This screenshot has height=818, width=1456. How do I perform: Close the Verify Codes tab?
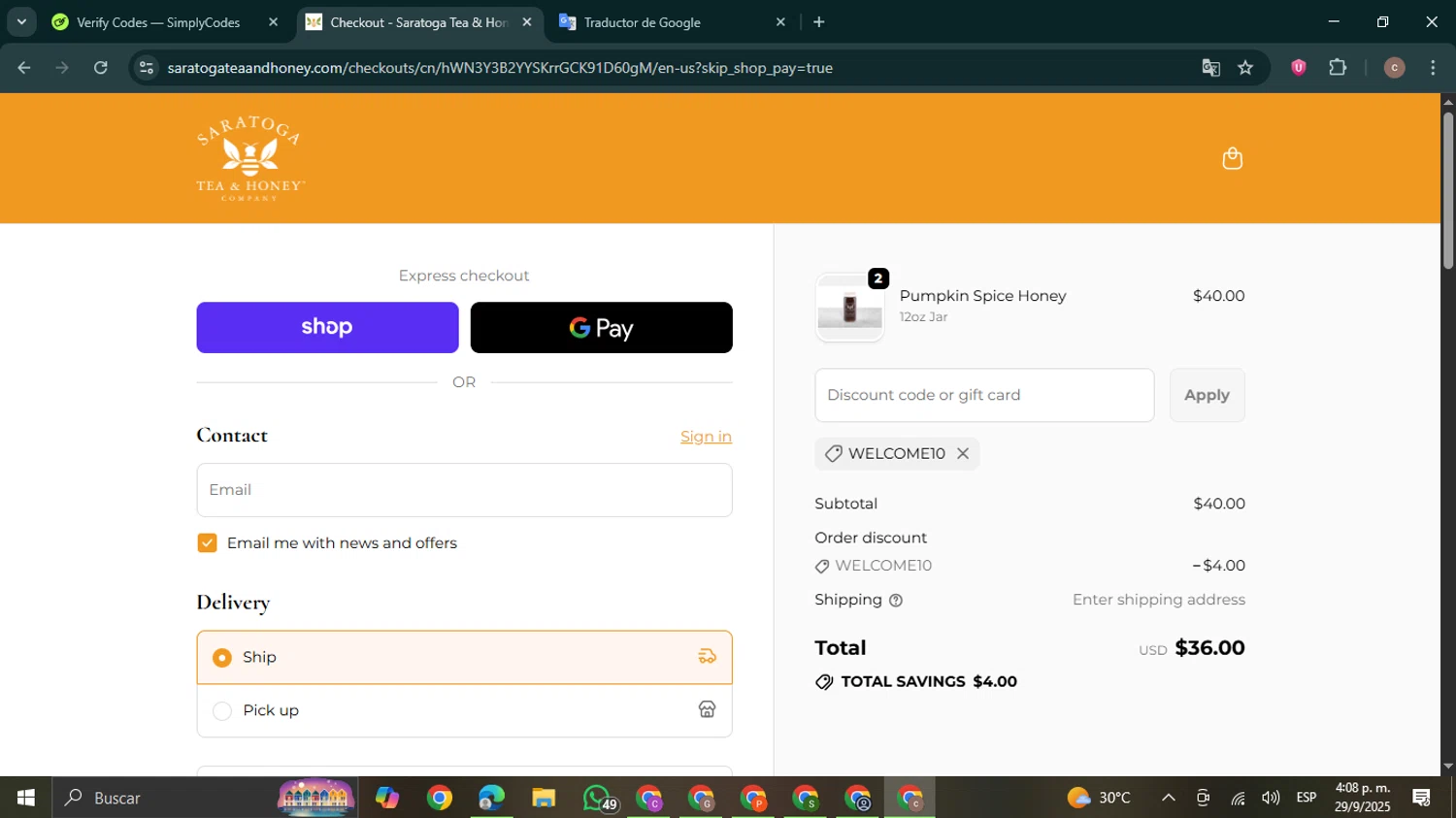[273, 22]
